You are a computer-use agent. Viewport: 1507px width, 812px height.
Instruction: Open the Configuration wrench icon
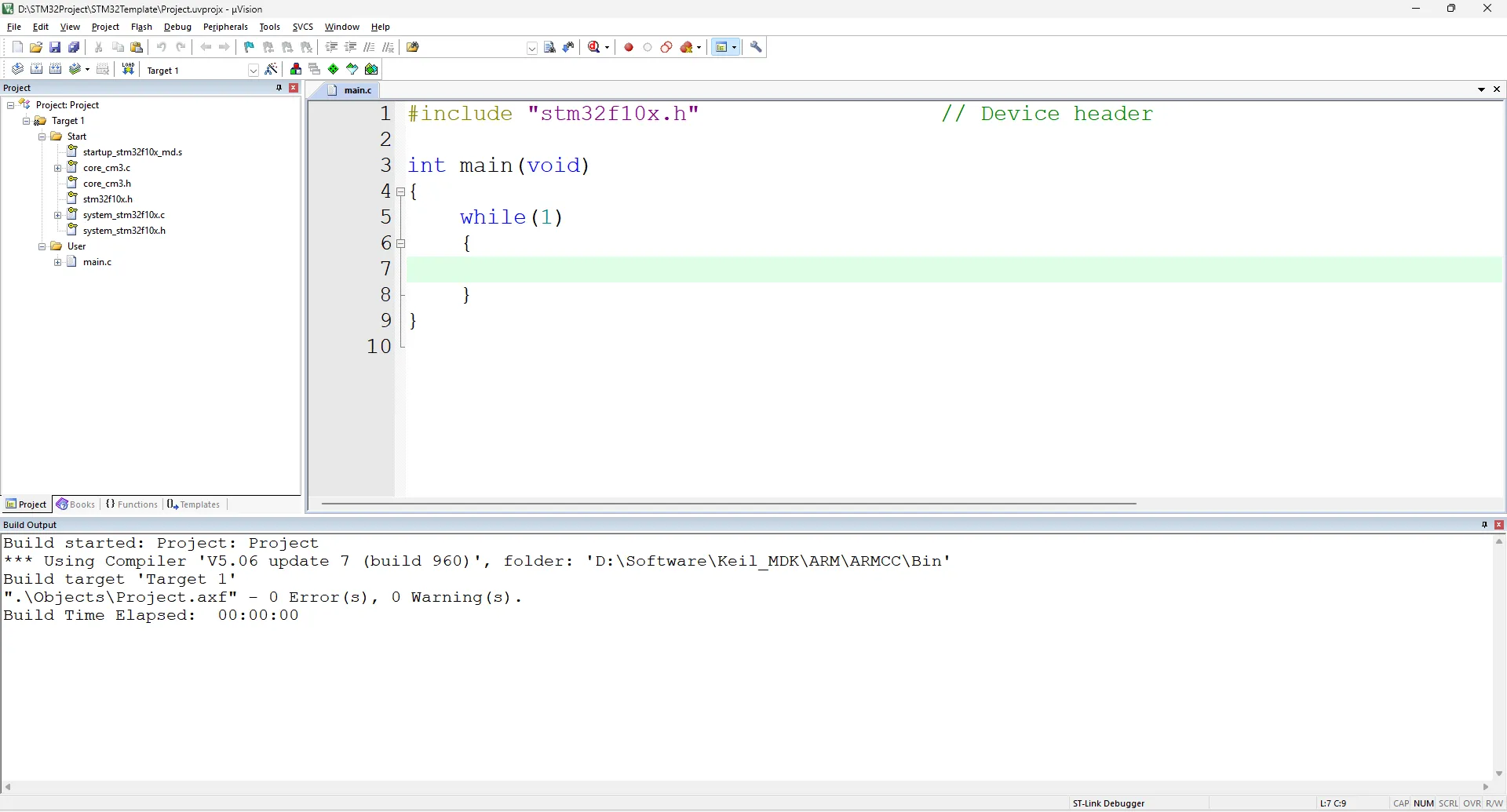tap(757, 47)
